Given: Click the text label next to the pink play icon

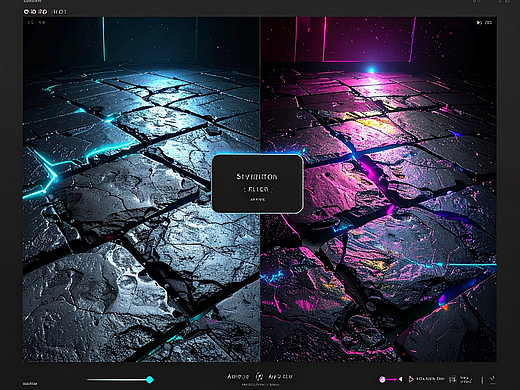Looking at the screenshot, I should [430, 379].
